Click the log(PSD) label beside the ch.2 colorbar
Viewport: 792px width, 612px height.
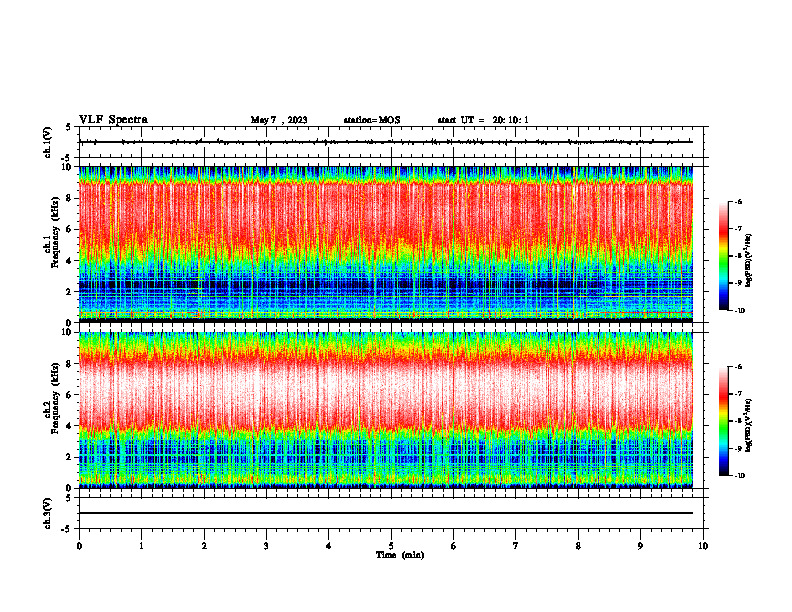tap(749, 425)
